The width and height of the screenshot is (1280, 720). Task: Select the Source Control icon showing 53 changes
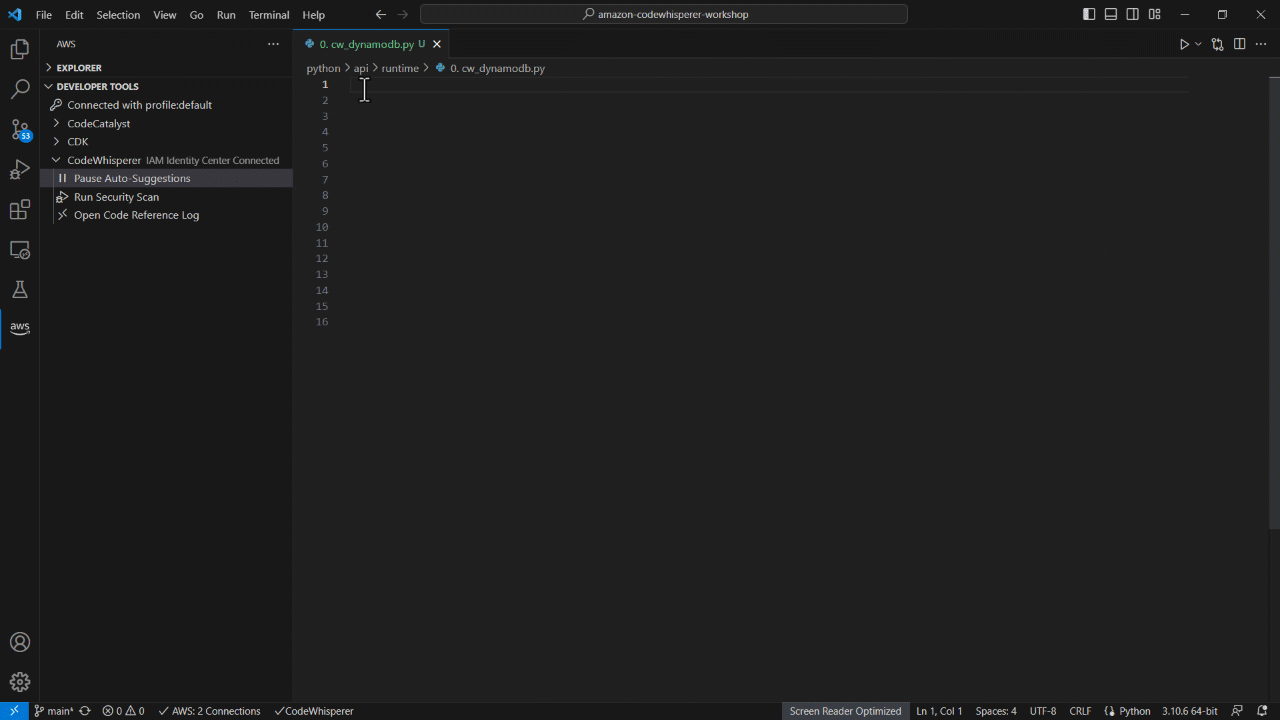pyautogui.click(x=20, y=130)
